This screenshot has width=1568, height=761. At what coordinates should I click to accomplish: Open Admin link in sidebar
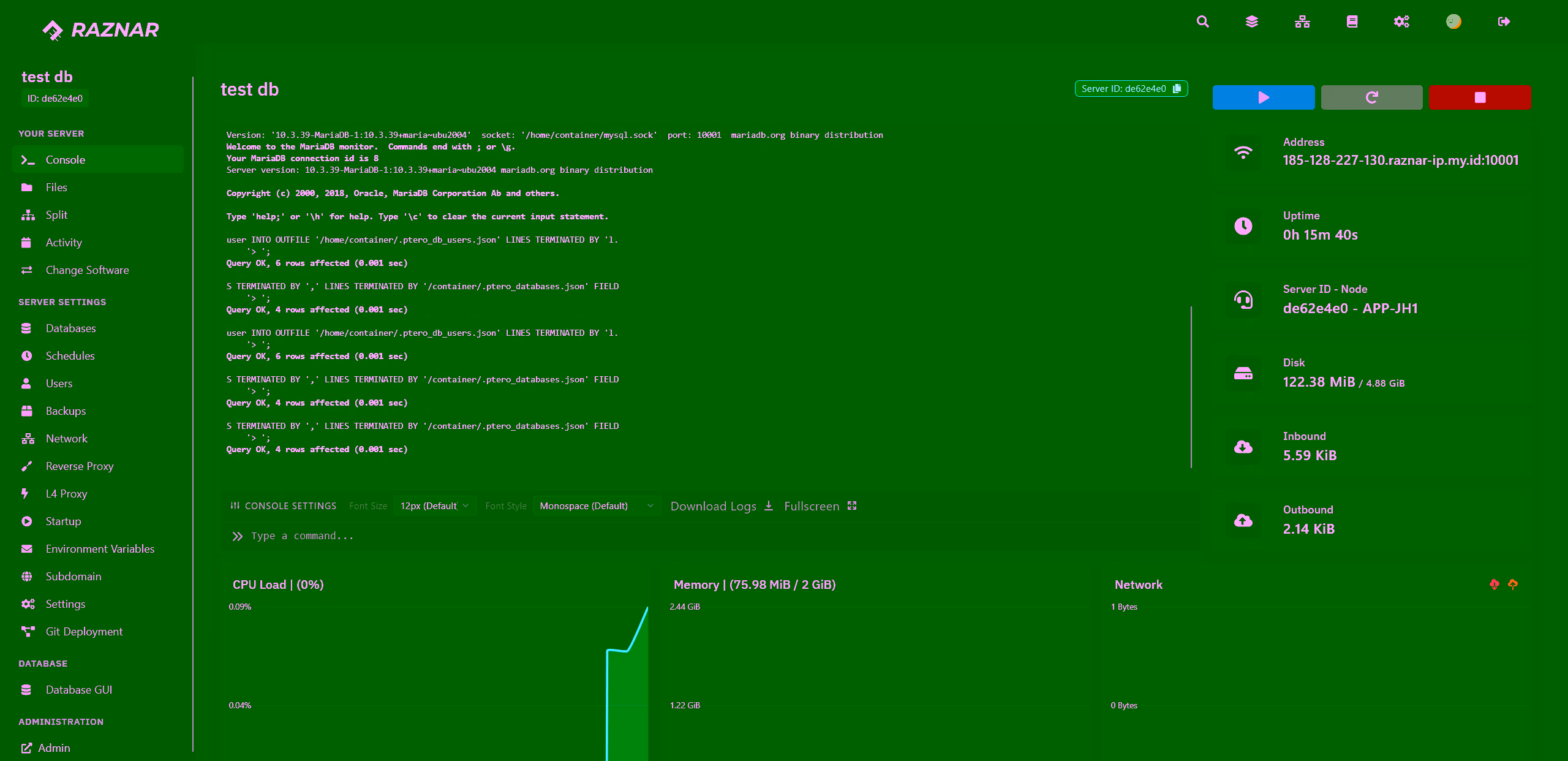tap(46, 748)
